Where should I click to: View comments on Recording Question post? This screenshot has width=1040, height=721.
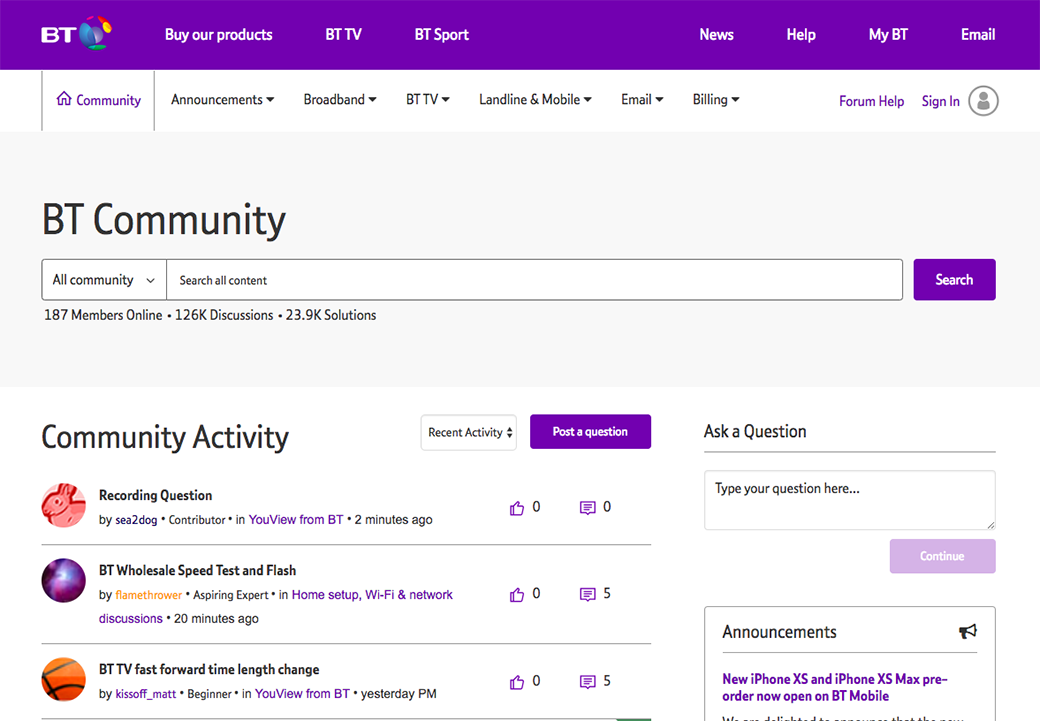pos(588,508)
